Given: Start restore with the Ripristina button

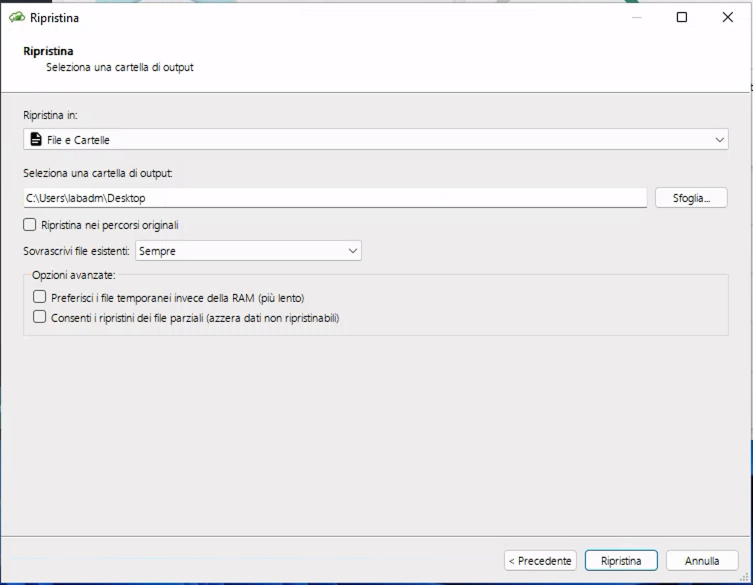Looking at the screenshot, I should [x=621, y=561].
